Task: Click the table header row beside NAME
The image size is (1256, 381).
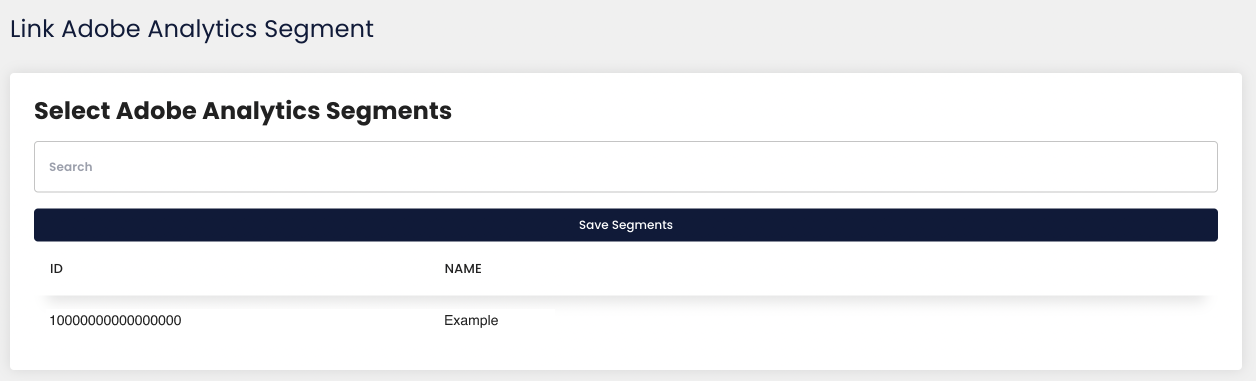Action: tap(800, 269)
